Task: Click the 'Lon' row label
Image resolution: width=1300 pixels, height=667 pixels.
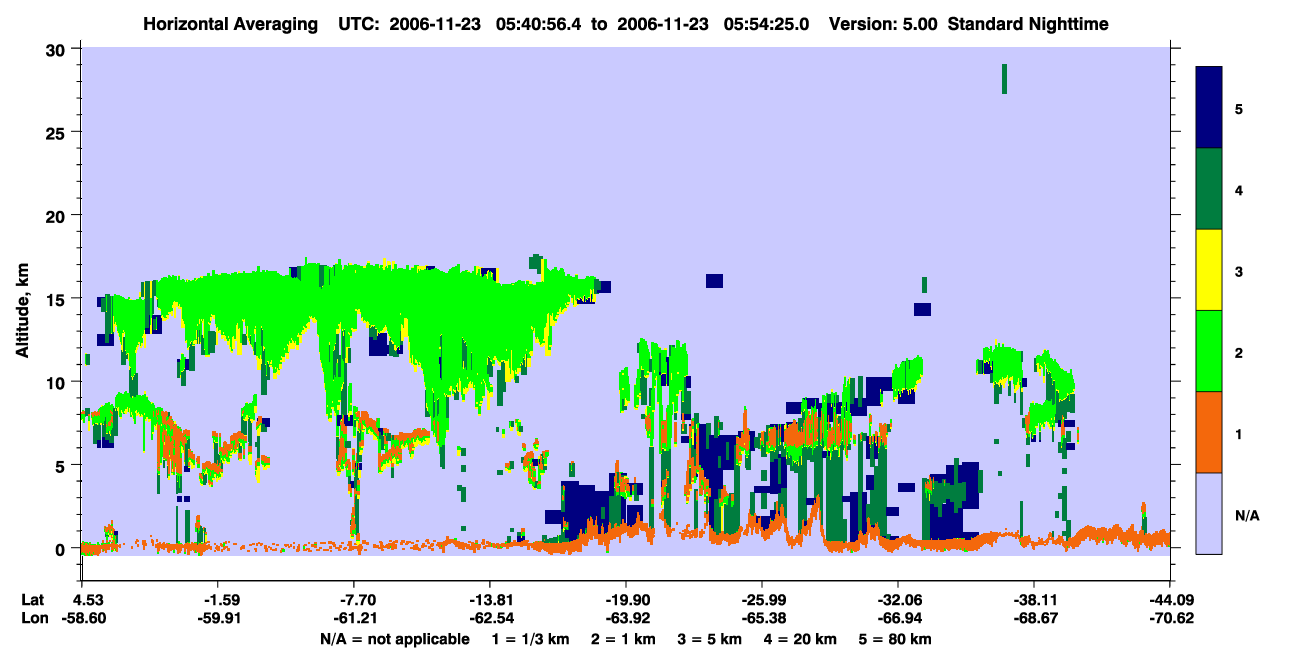Action: click(32, 618)
